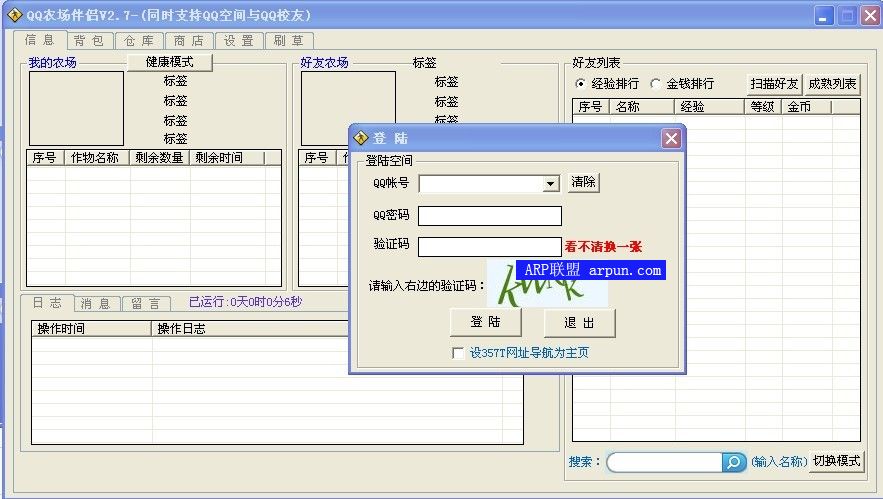Open the 仓库 tab
Image resolution: width=883 pixels, height=499 pixels.
139,41
